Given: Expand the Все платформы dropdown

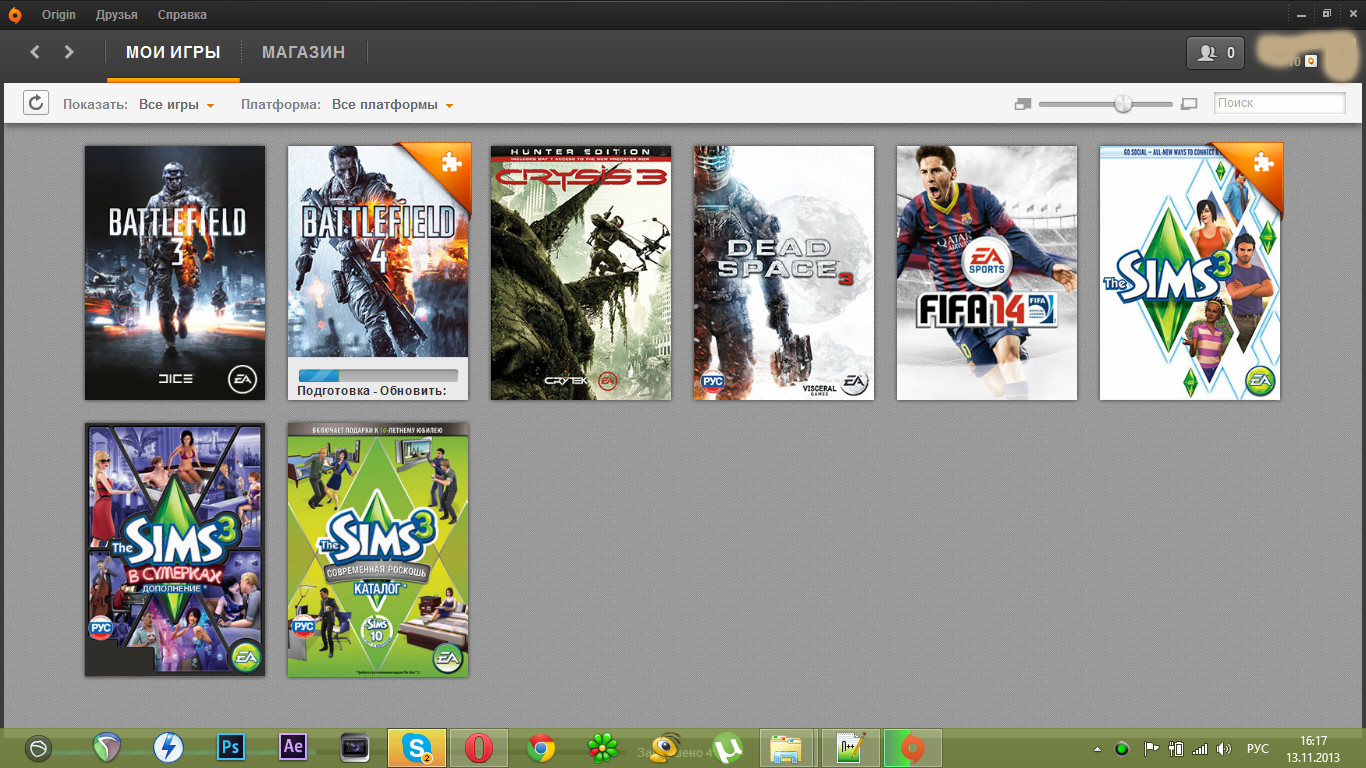Looking at the screenshot, I should 393,105.
